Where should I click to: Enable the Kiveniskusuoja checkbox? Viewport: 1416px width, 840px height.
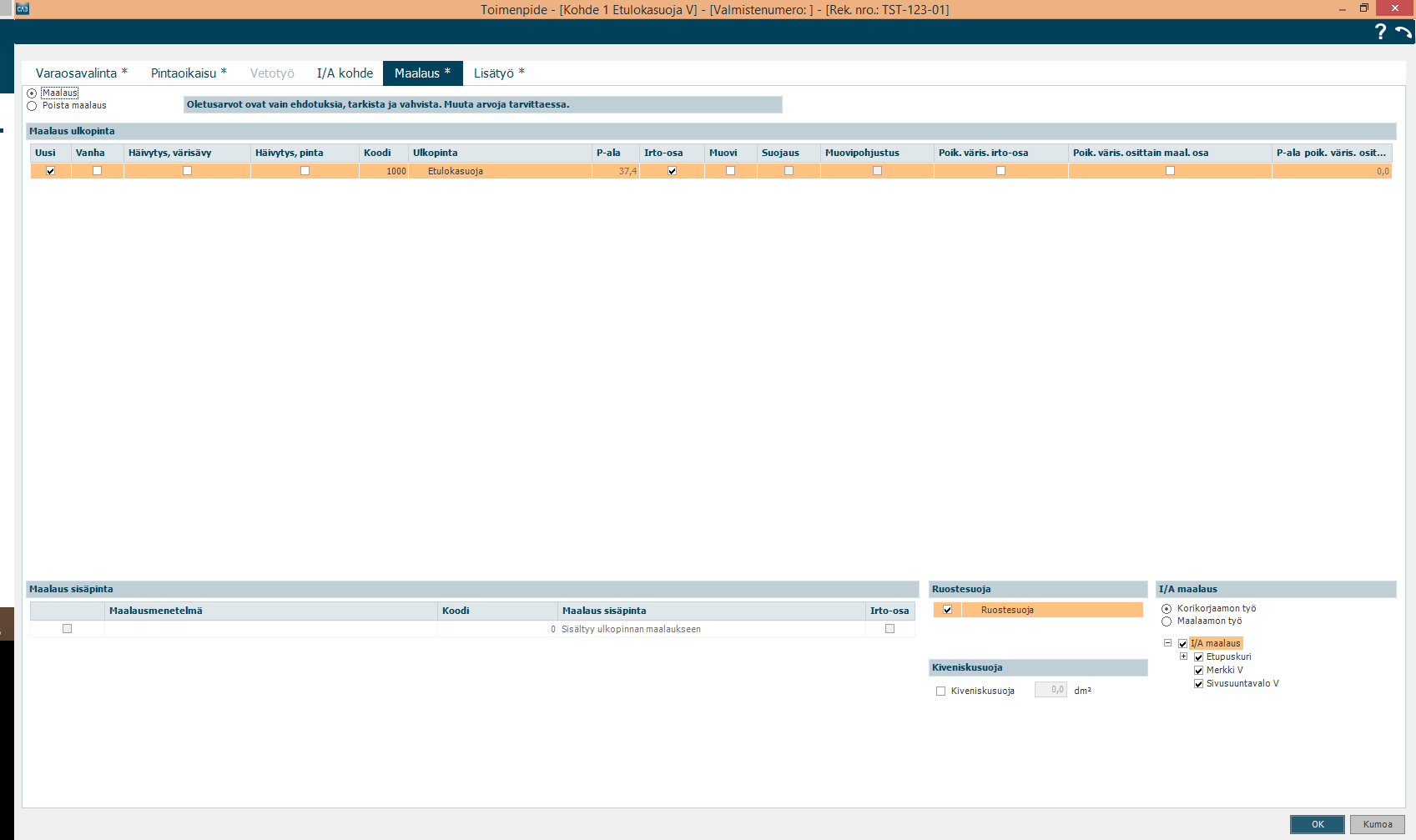tap(940, 692)
